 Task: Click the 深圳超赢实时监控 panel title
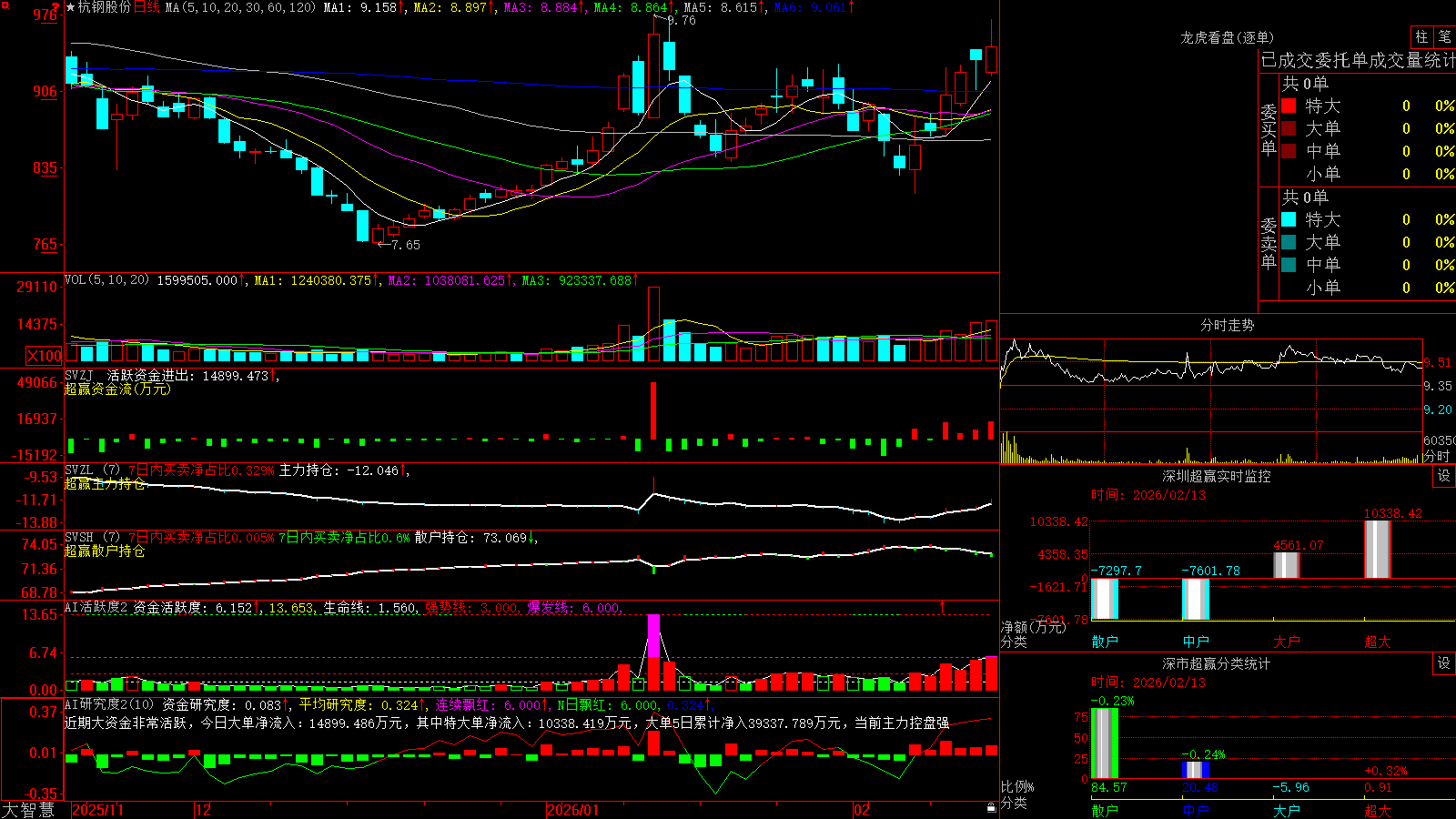[1216, 476]
